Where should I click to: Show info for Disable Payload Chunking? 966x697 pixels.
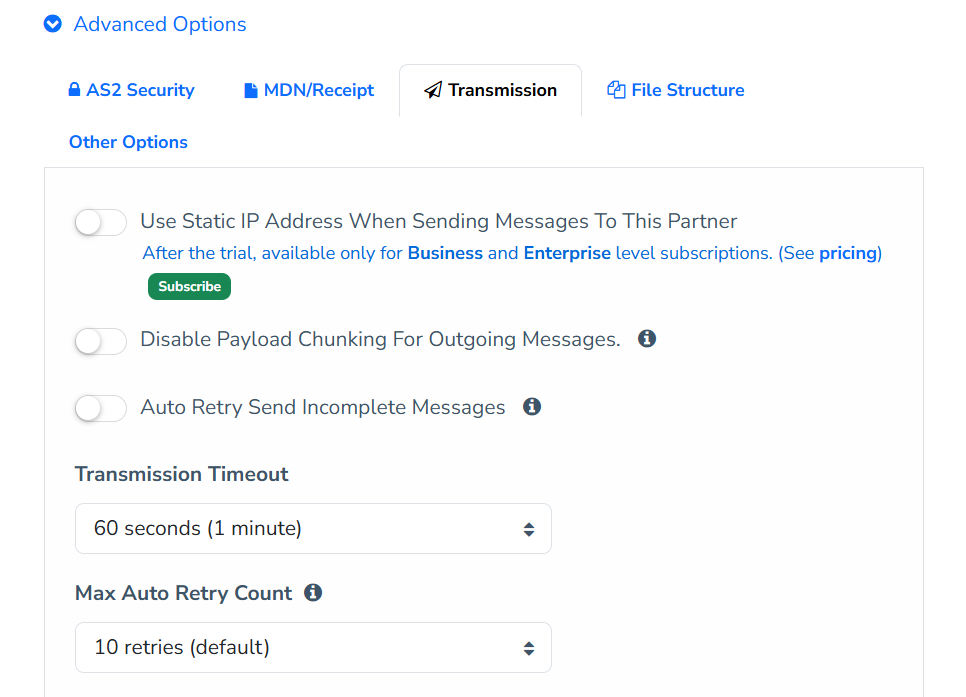pos(647,338)
